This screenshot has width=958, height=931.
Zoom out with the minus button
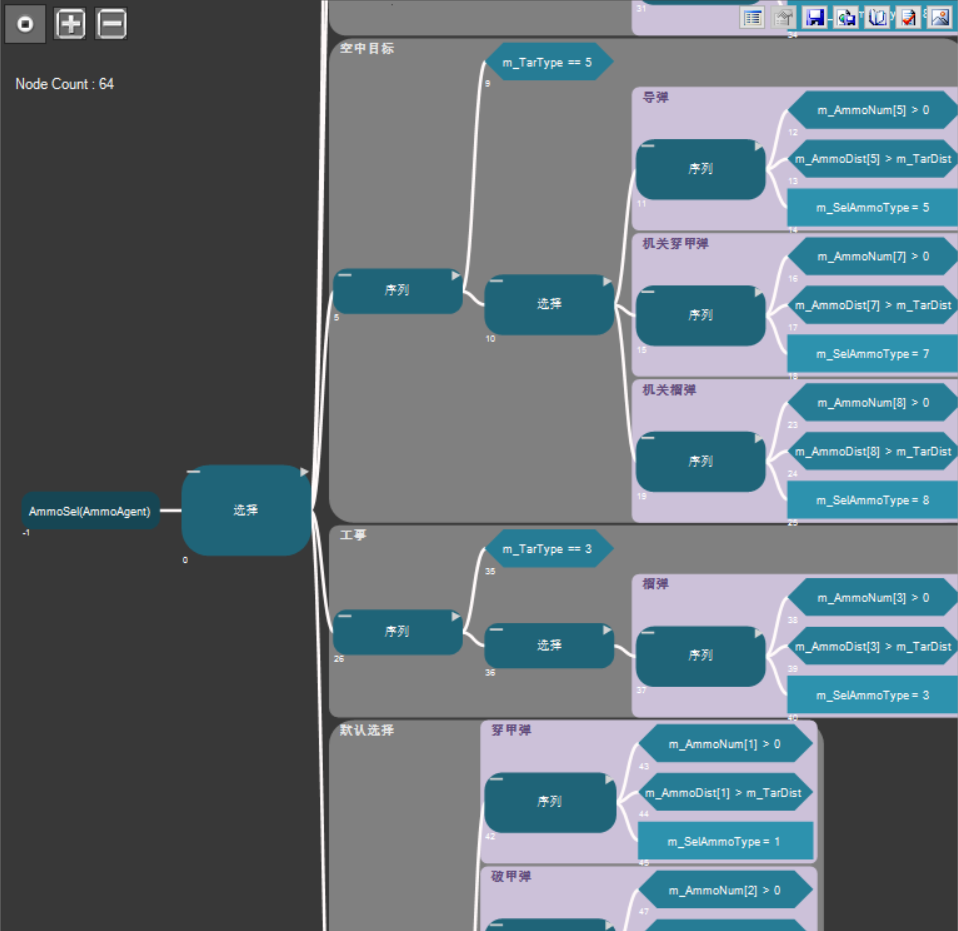pyautogui.click(x=111, y=24)
